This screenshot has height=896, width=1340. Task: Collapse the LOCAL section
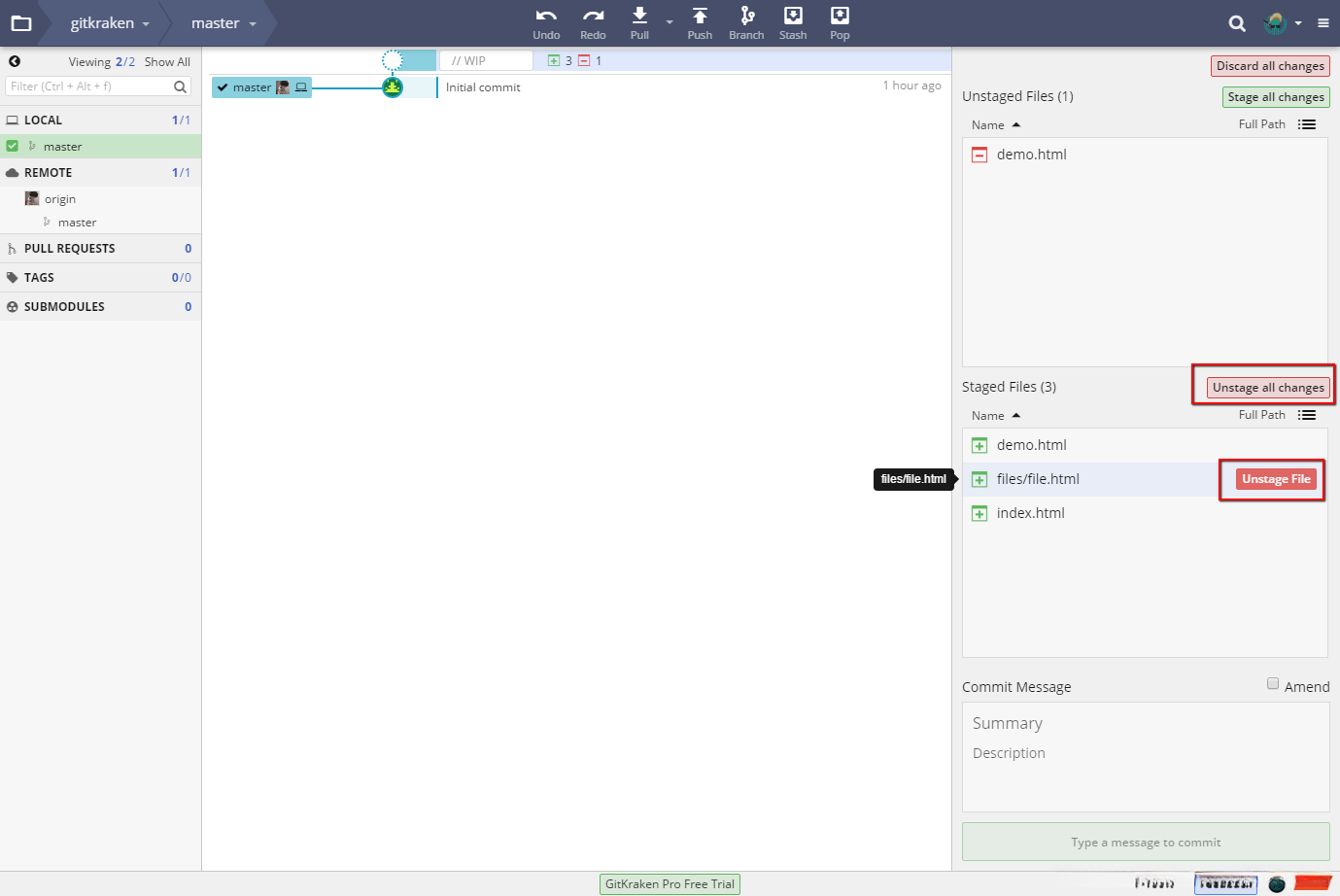point(101,120)
